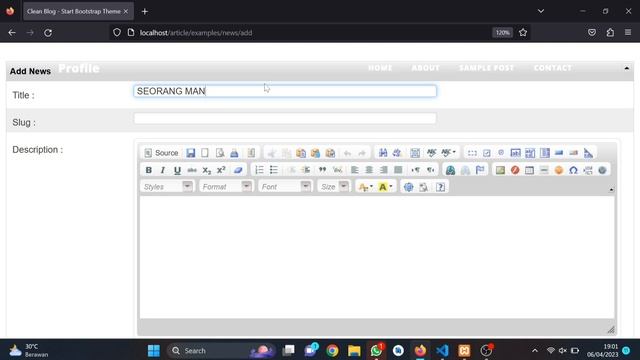
Task: Bookmark this page with star icon
Action: pos(523,33)
